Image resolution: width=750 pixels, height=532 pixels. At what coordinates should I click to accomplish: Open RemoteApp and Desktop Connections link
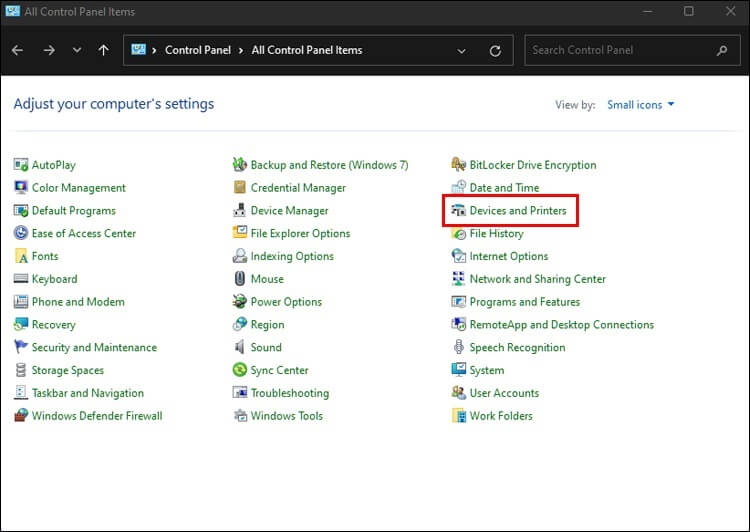click(562, 324)
